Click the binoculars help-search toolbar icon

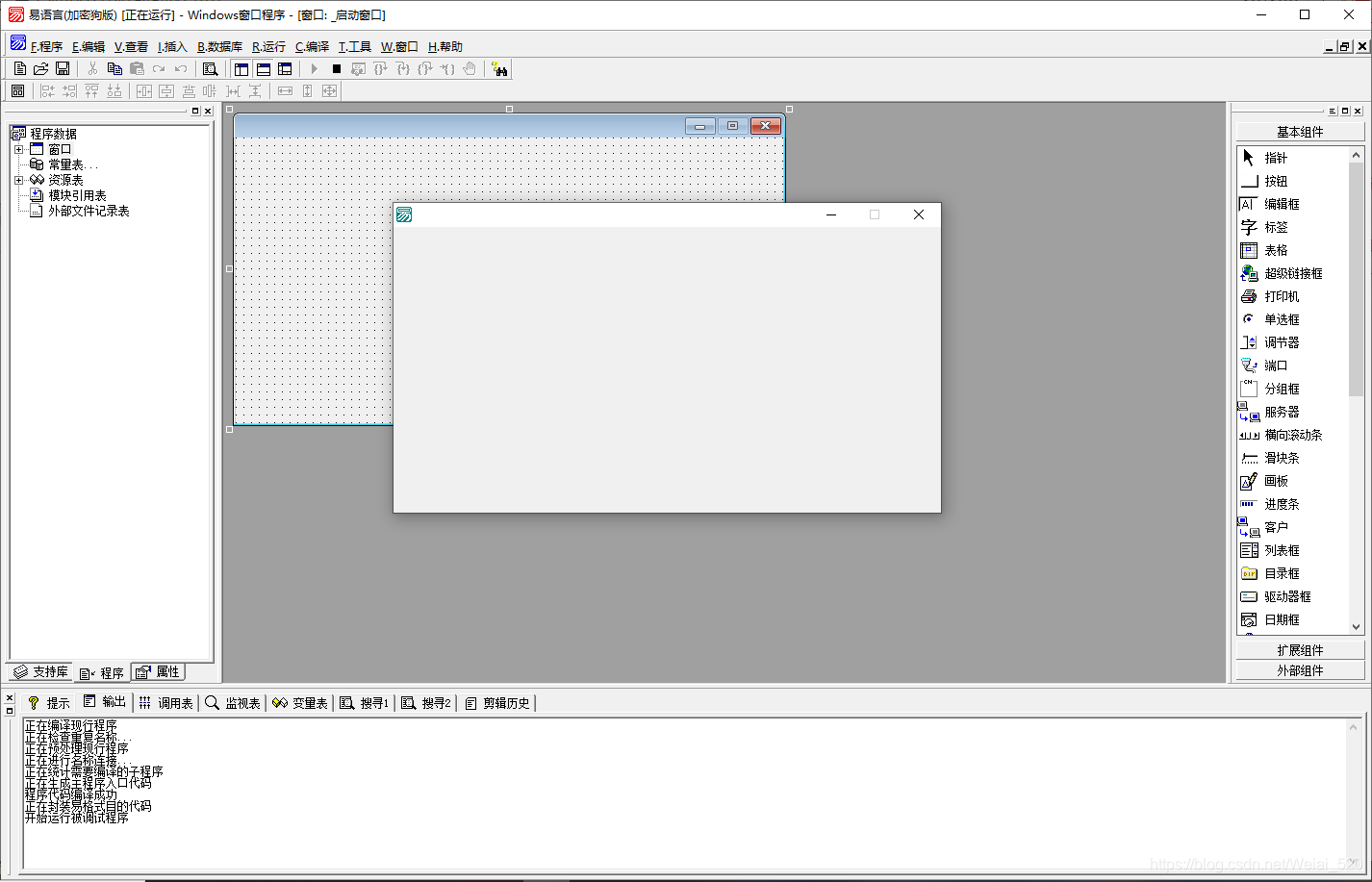498,69
